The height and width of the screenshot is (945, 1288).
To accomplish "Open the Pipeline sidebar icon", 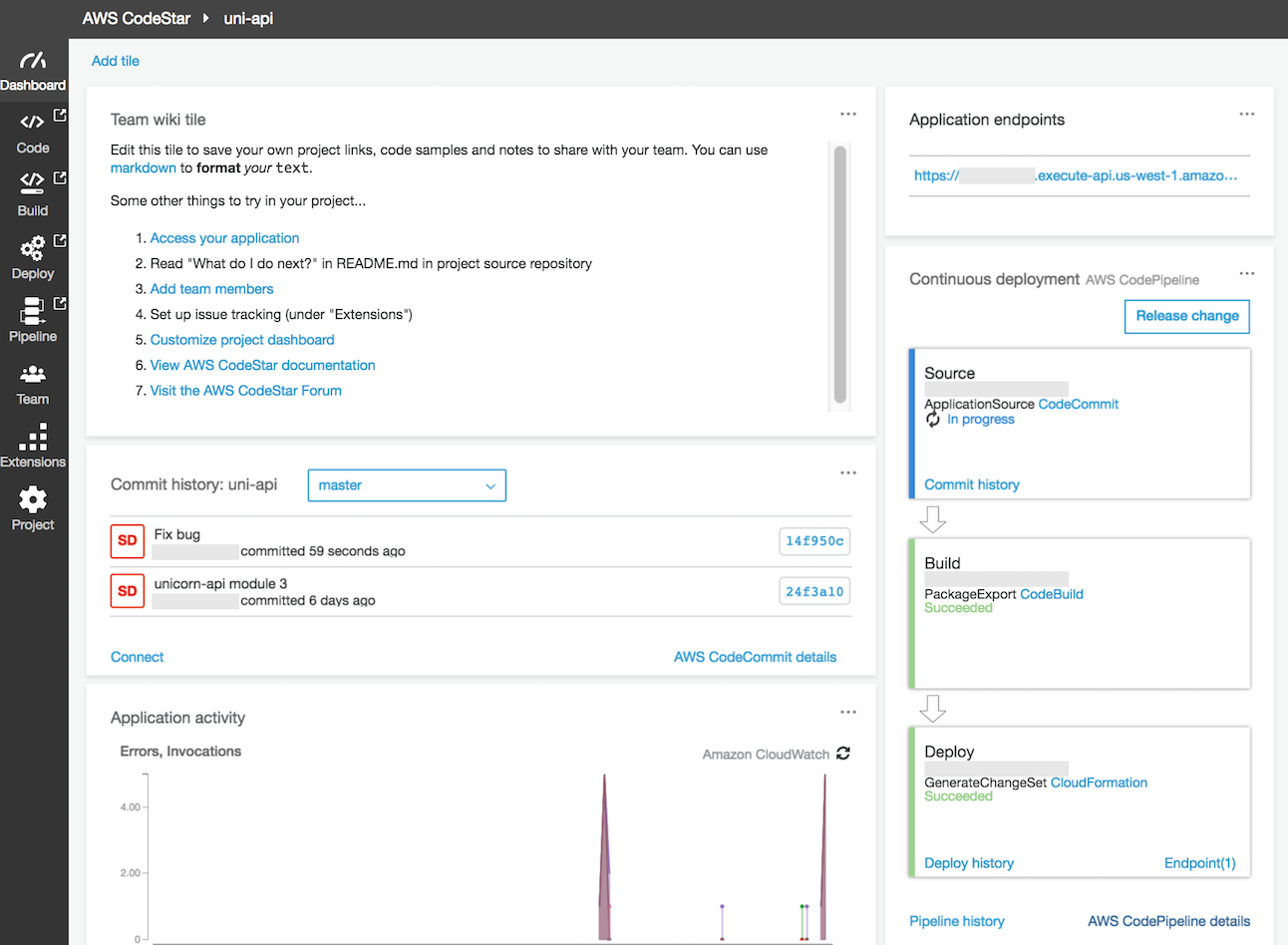I will [32, 311].
